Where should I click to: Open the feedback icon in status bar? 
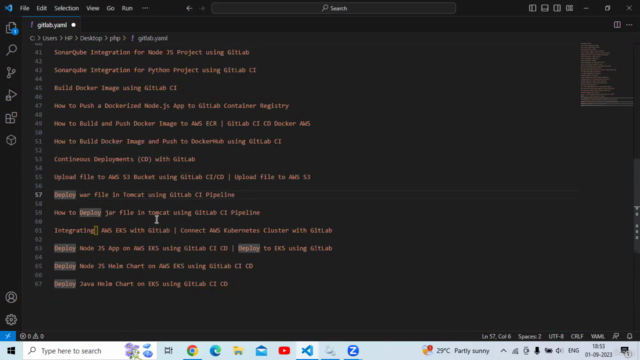616,336
